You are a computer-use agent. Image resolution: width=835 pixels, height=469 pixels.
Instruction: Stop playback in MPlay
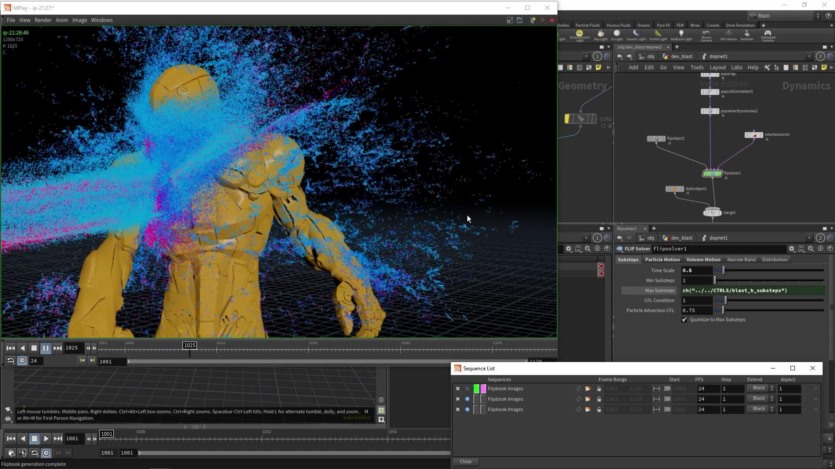(34, 348)
